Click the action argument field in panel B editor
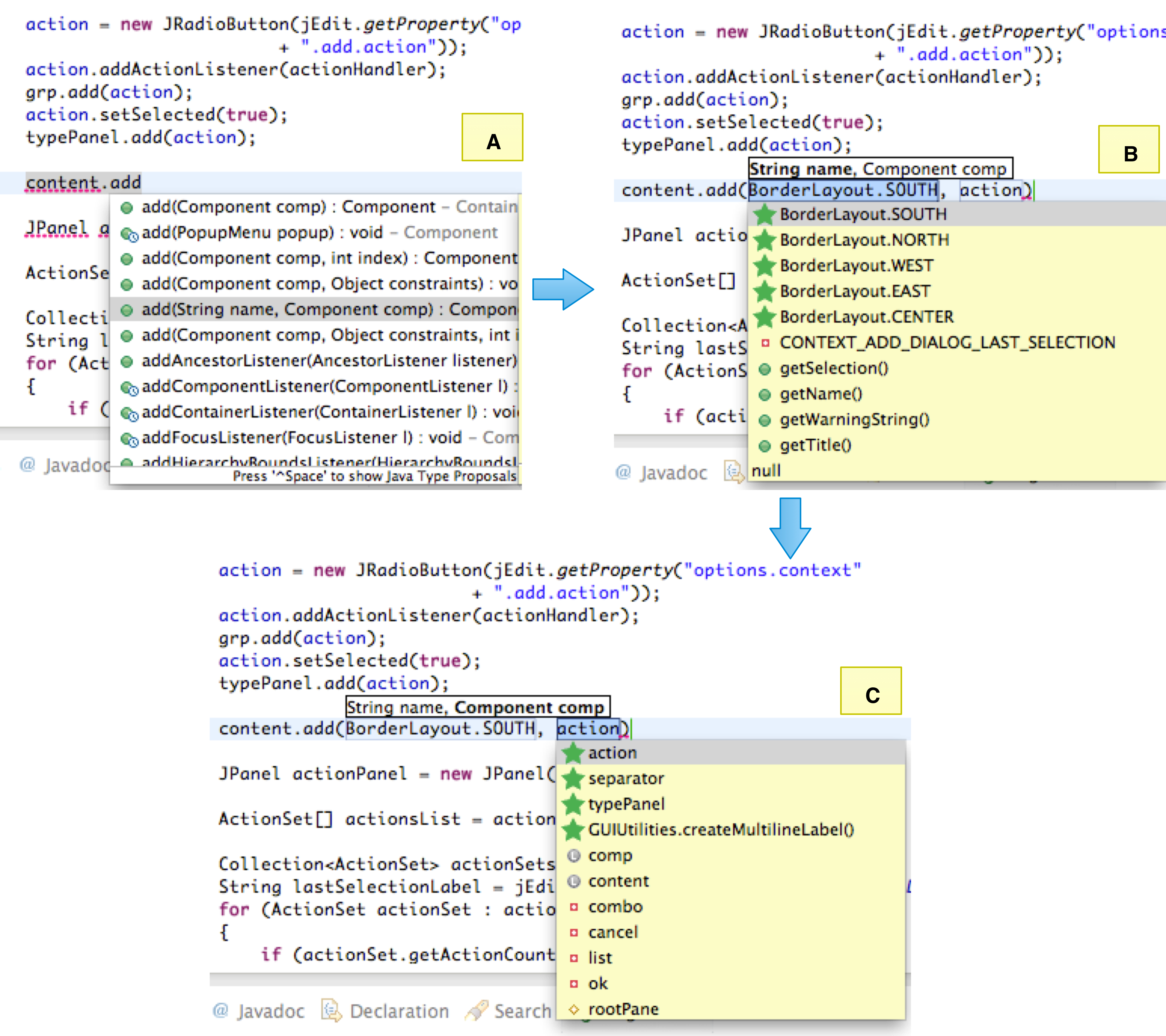This screenshot has height=1036, width=1166. tap(991, 190)
